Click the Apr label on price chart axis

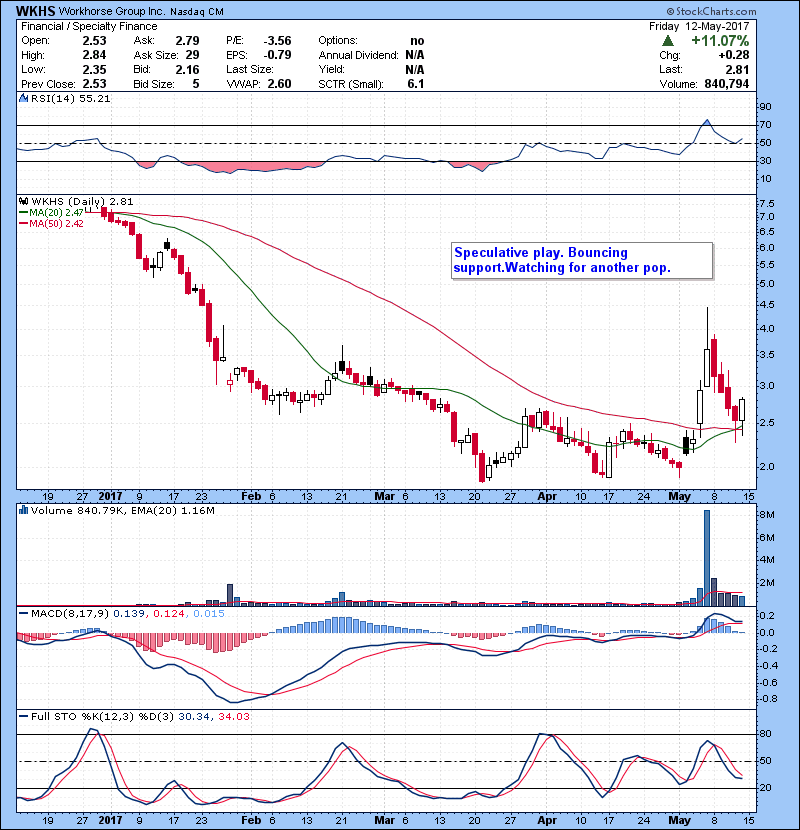[547, 497]
